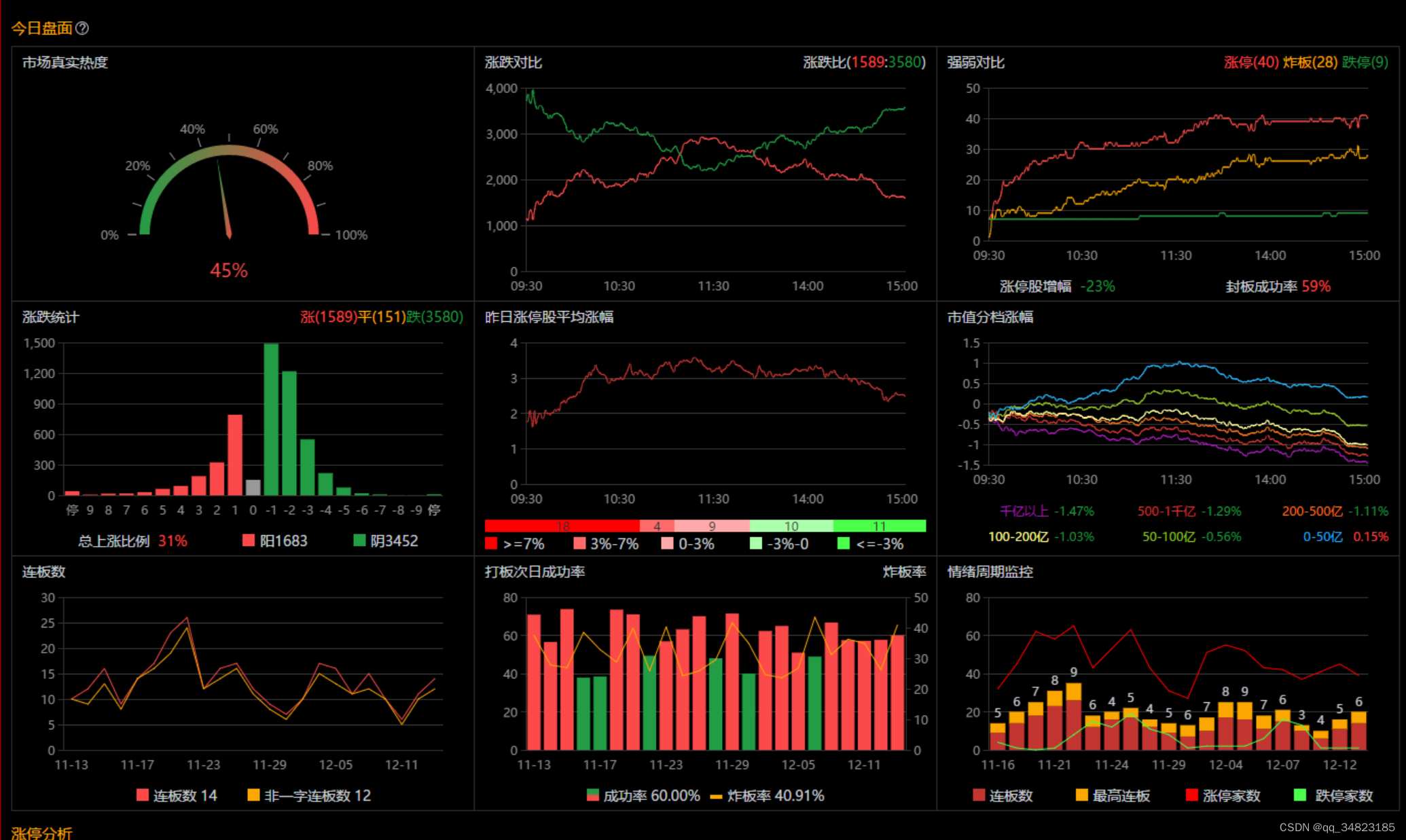Screen dimensions: 1406x840
Task: Click the 炸板(28) count label
Action: click(1310, 62)
